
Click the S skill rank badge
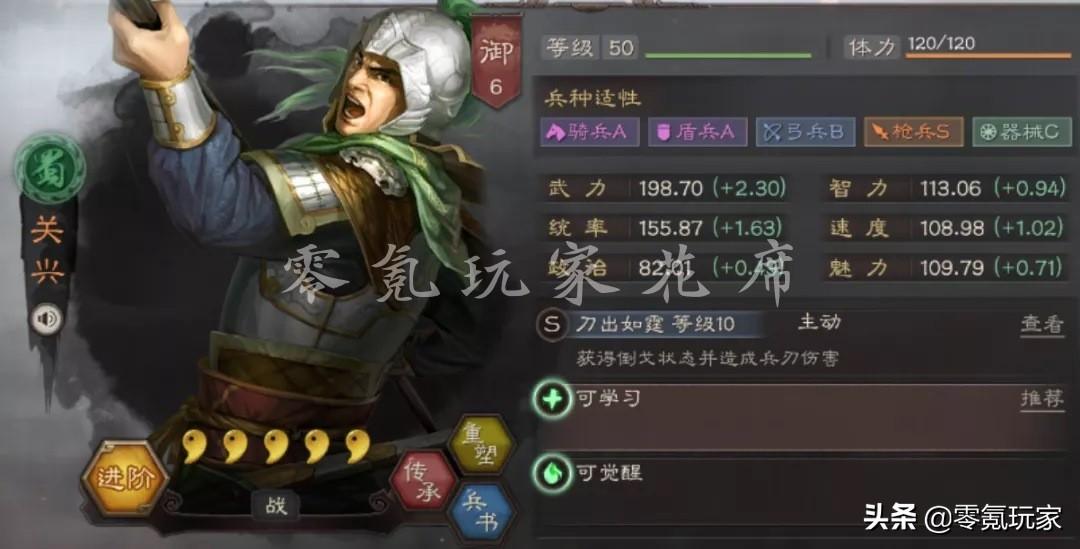coord(552,324)
